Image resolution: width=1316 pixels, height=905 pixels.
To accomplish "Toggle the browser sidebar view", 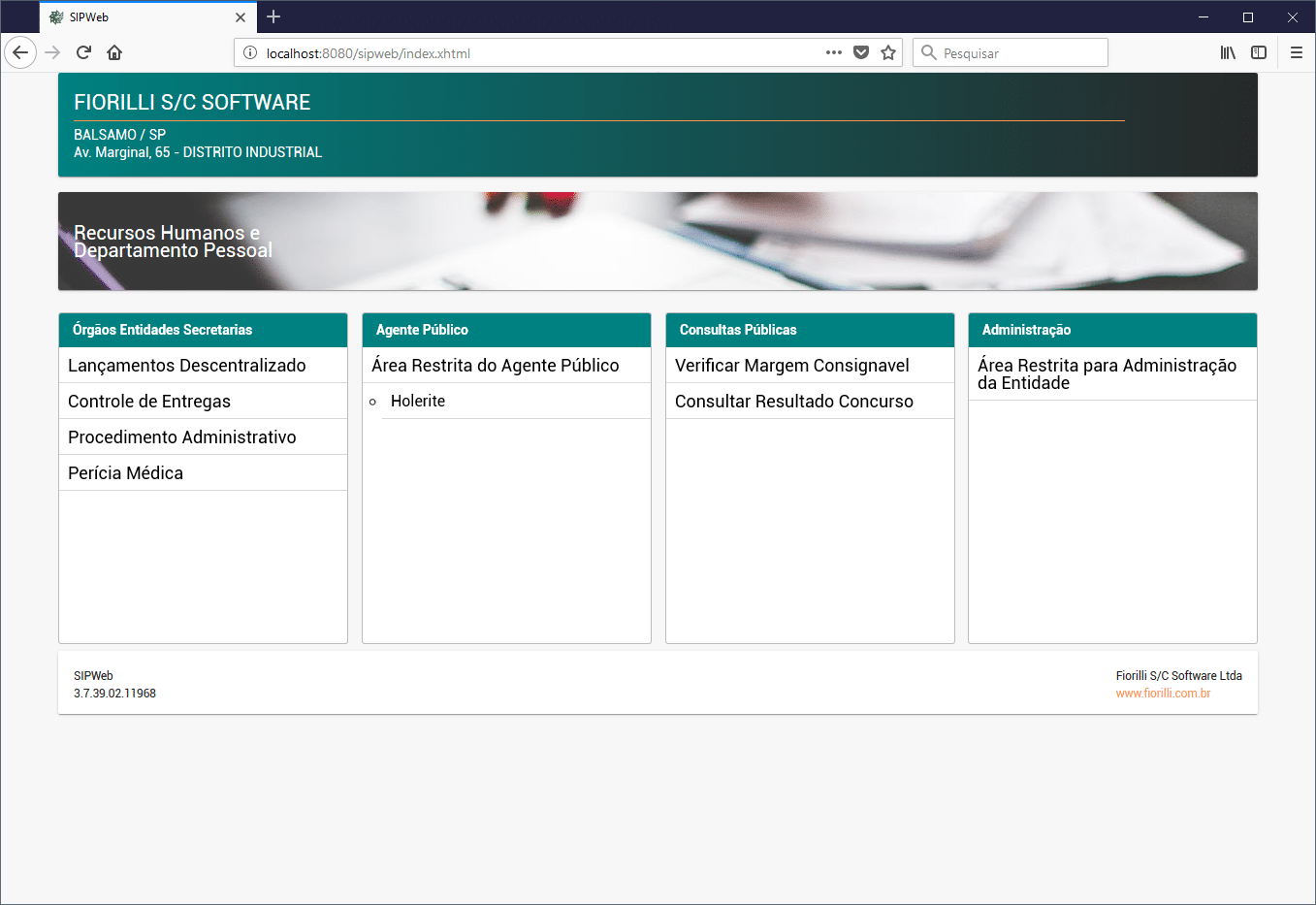I will [x=1259, y=52].
